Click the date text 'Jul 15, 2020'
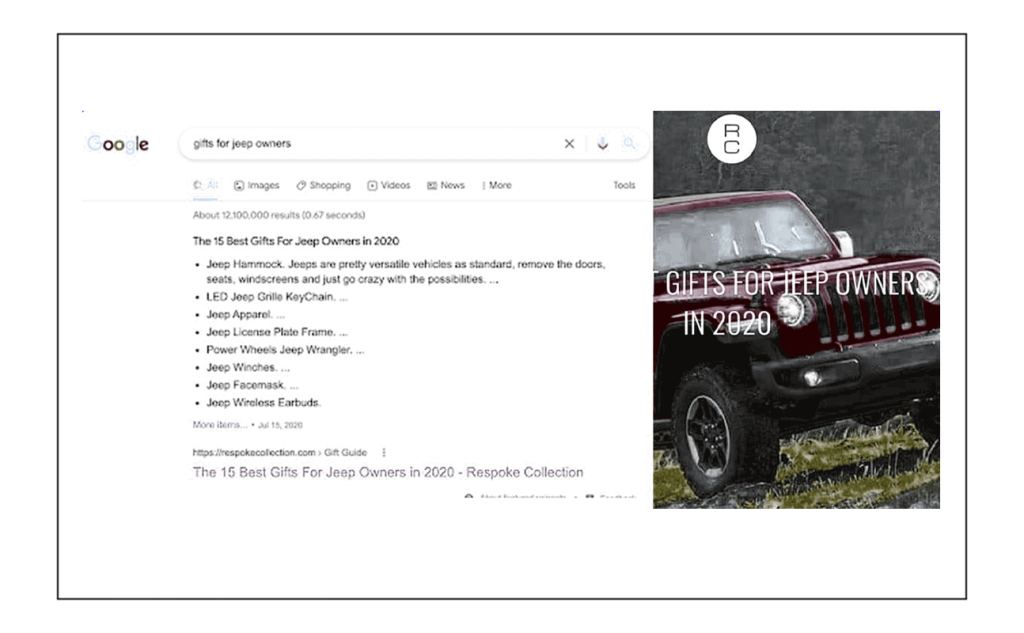 tap(280, 425)
